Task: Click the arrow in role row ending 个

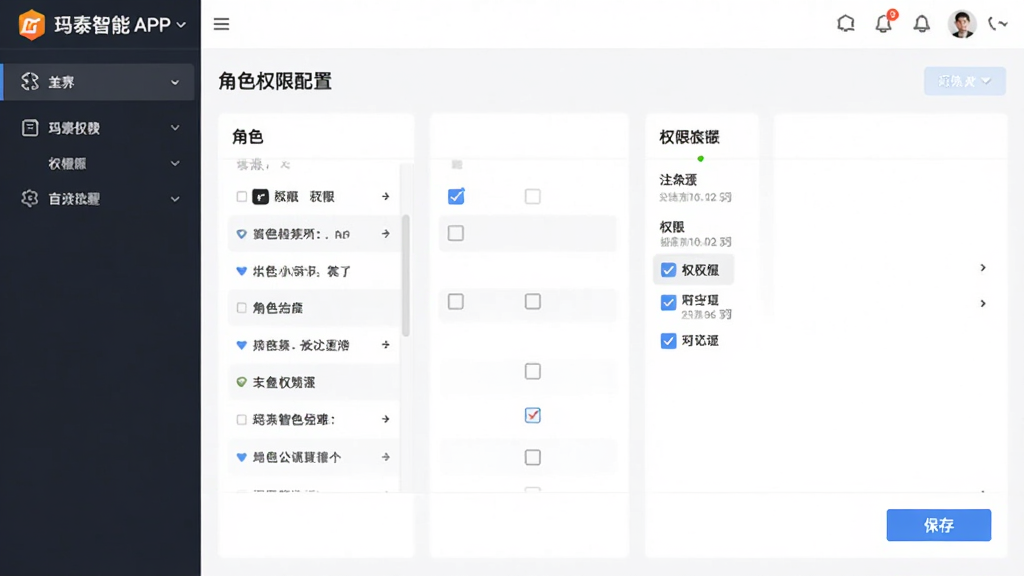Action: [x=385, y=457]
